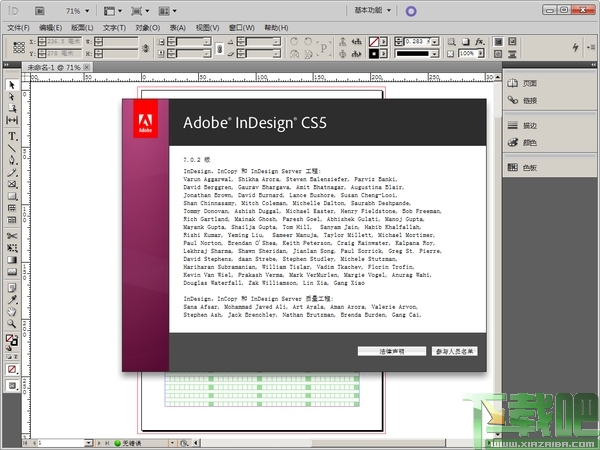Open the Stroke panel
This screenshot has height=450, width=600.
[522, 125]
